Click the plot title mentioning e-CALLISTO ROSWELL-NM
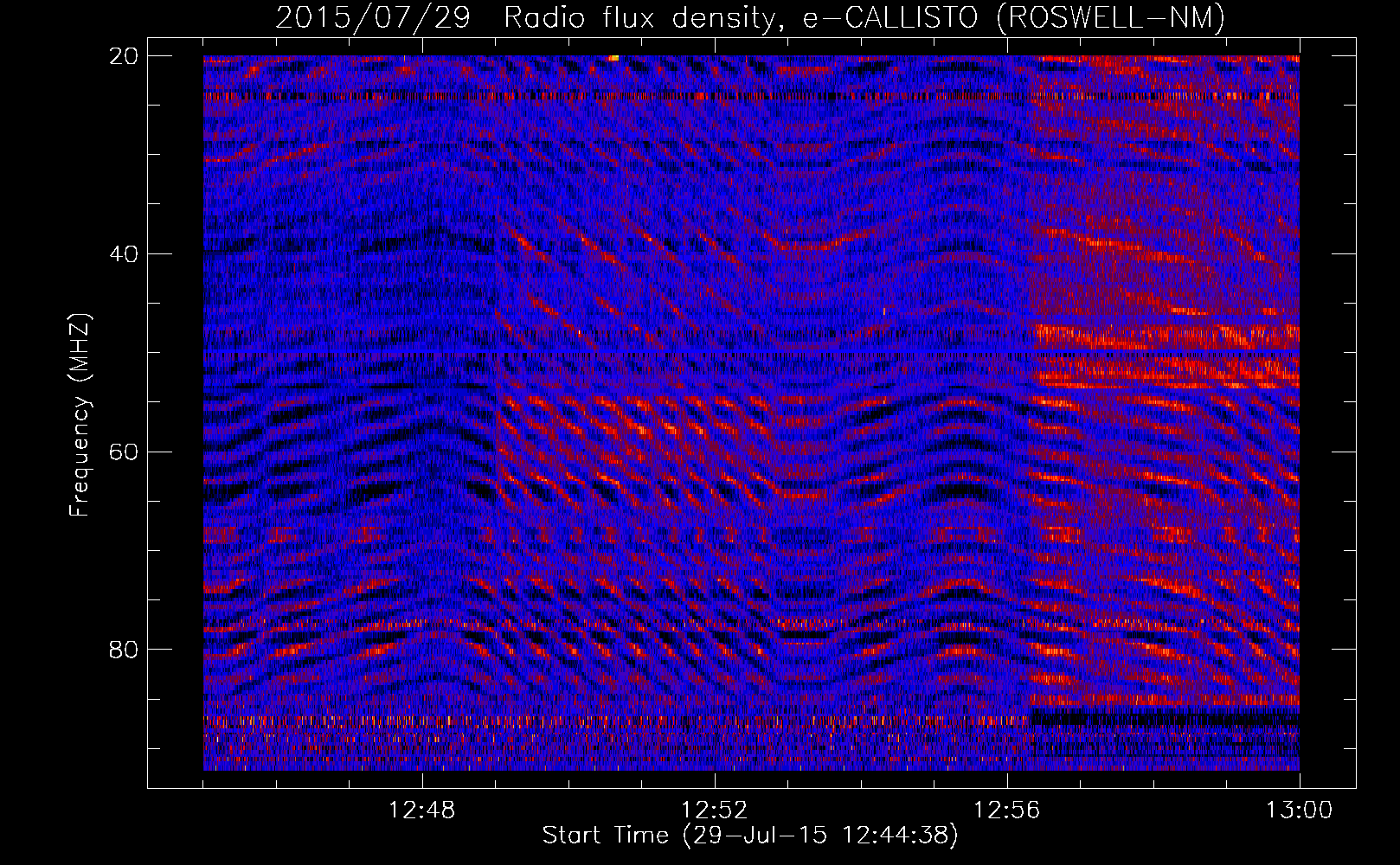Viewport: 1400px width, 865px height. pos(750,17)
